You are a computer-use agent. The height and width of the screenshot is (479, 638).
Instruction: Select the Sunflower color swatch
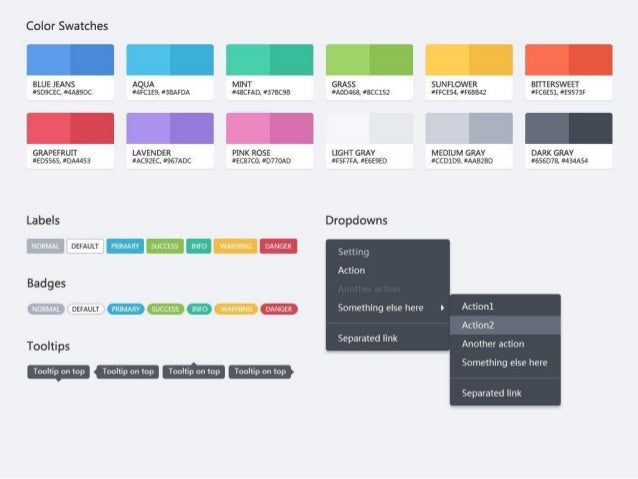coord(469,72)
